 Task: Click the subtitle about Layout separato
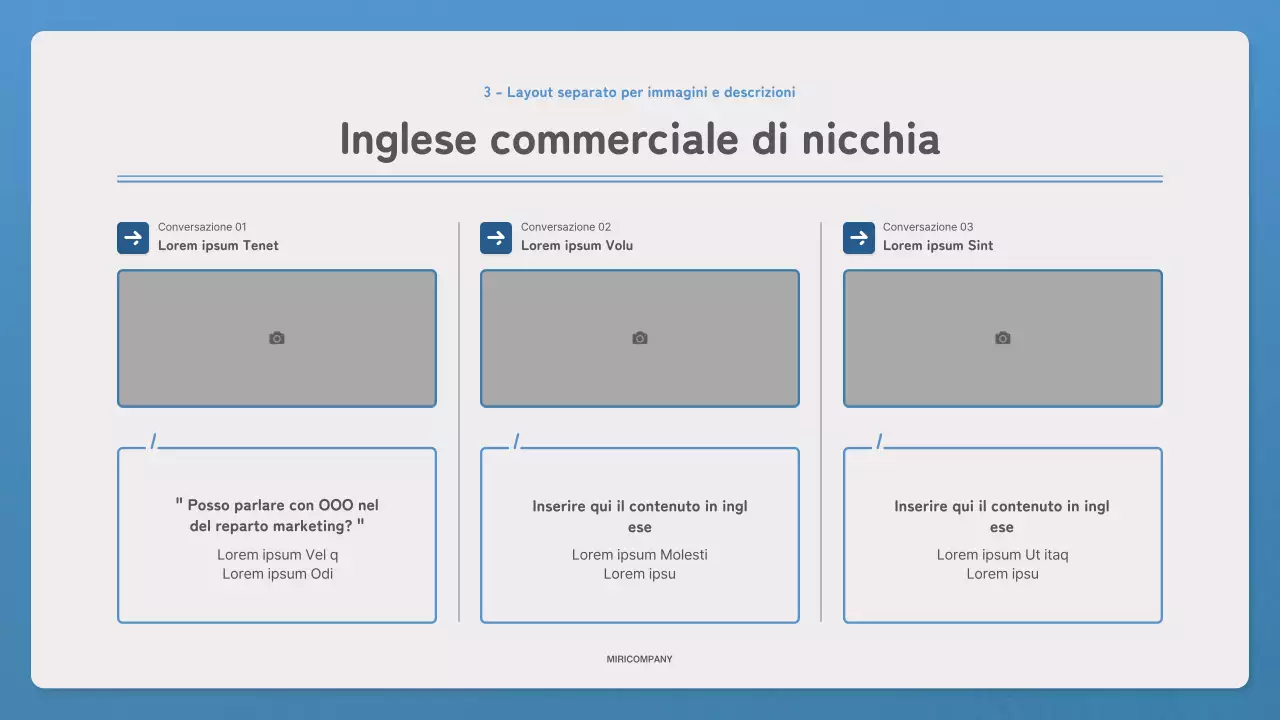click(x=640, y=92)
